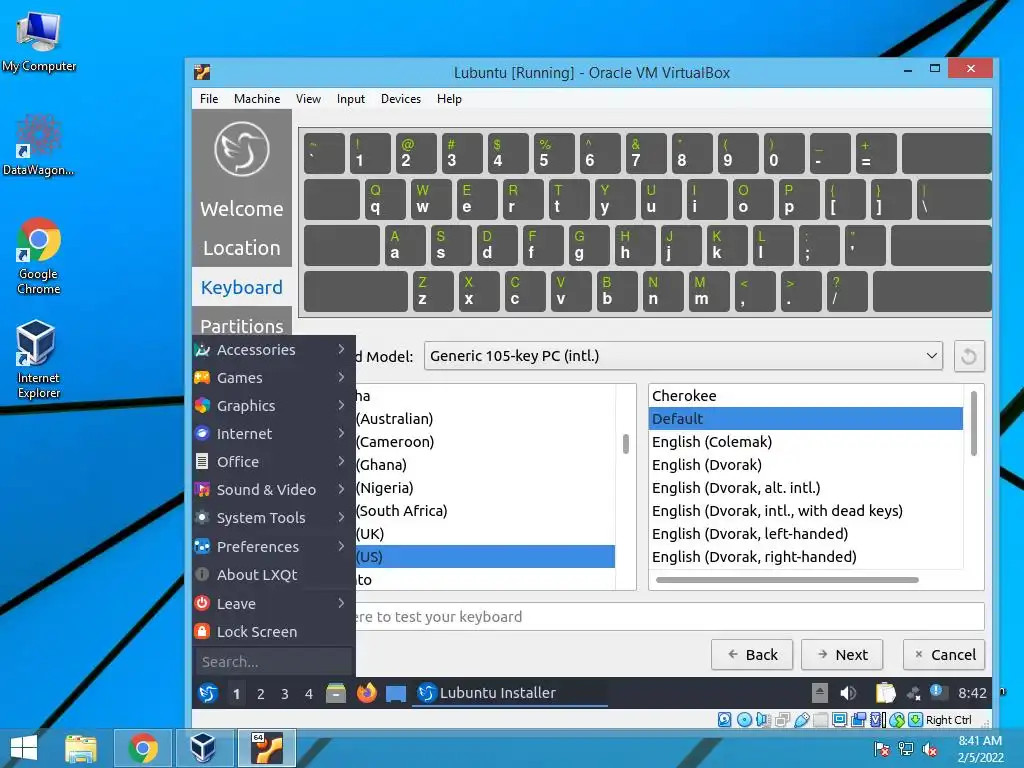
Task: Expand the System Tools submenu
Action: click(274, 519)
